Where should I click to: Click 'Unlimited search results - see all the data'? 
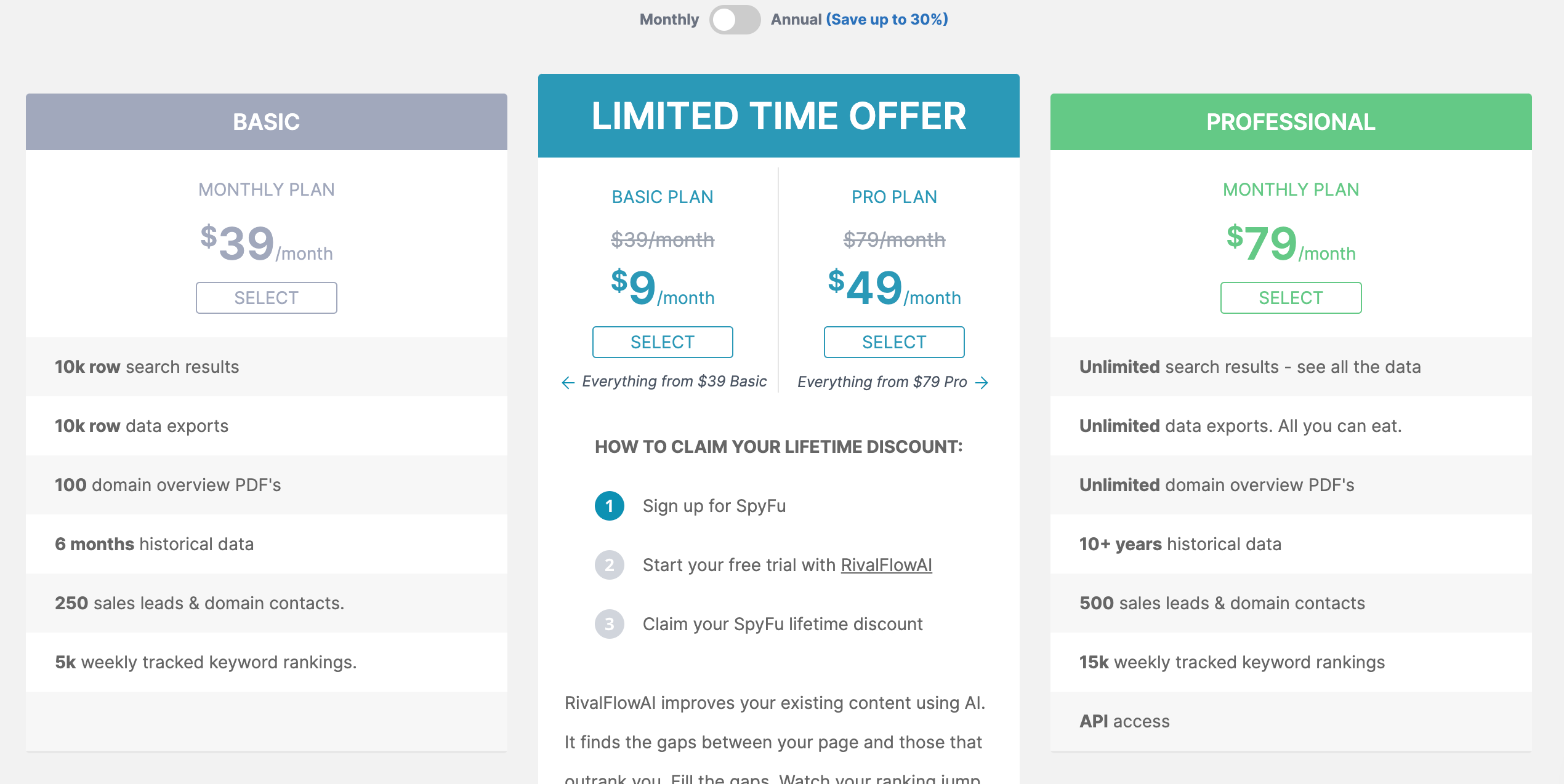click(1291, 367)
